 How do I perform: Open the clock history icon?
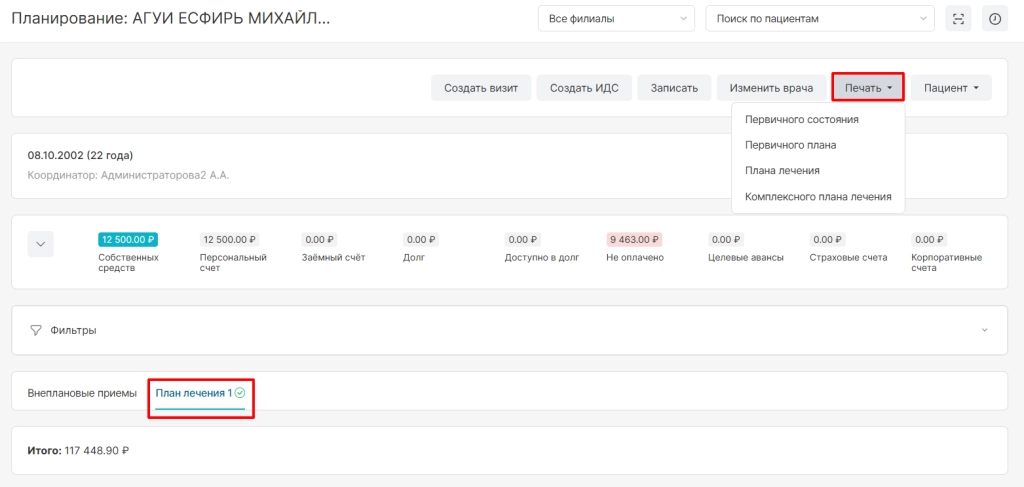click(995, 19)
